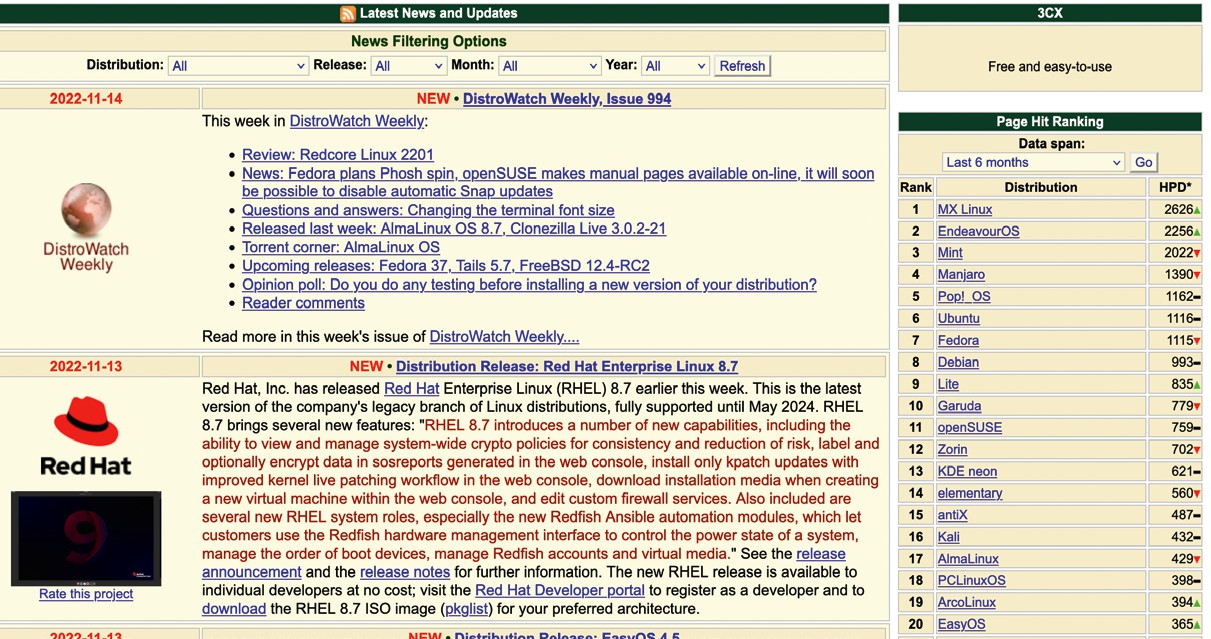Viewport: 1211px width, 639px height.
Task: Expand the Distribution filter dropdown
Action: (238, 66)
